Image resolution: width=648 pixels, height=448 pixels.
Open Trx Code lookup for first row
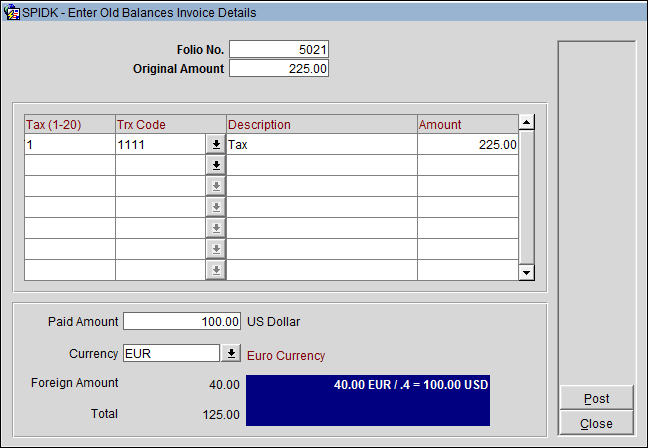click(215, 144)
